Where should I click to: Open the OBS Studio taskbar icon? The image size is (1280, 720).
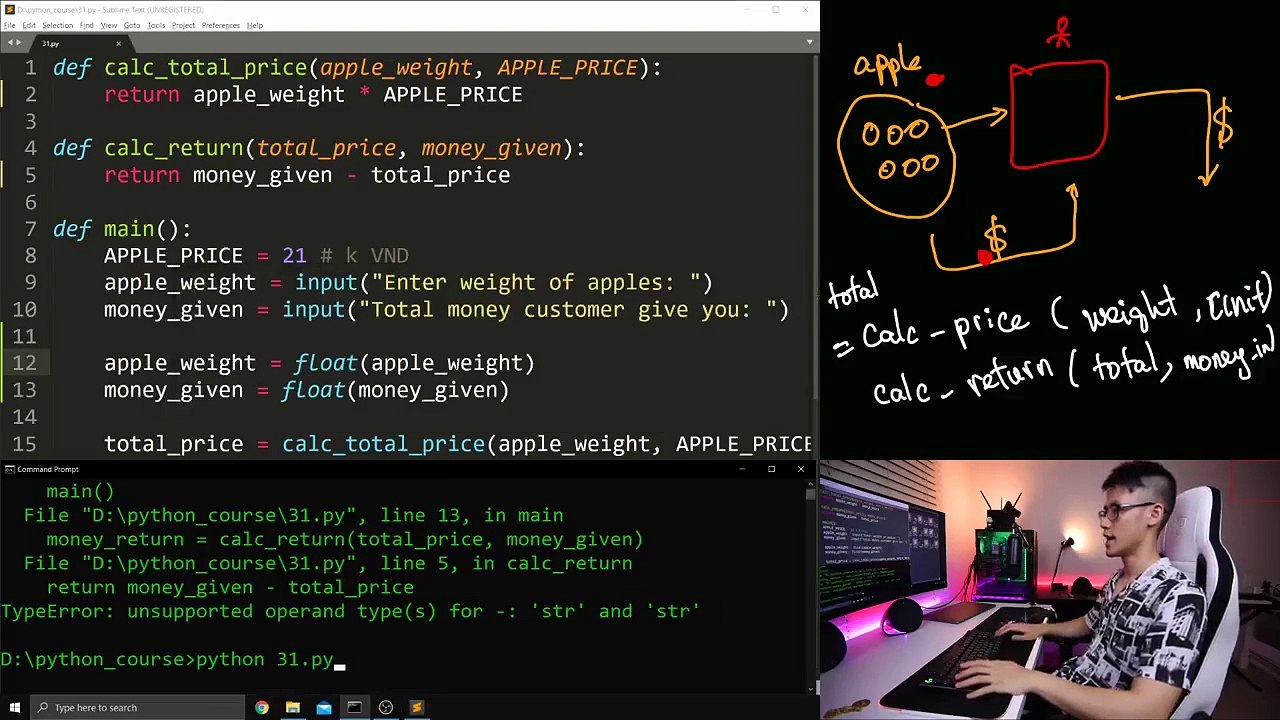coord(386,707)
